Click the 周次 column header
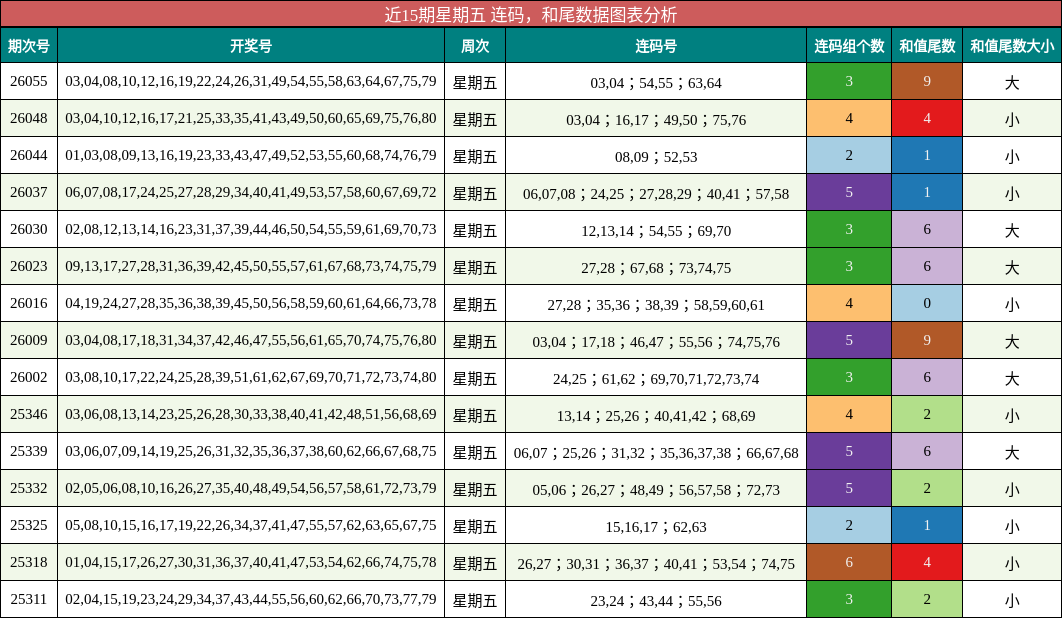The width and height of the screenshot is (1062, 618). coord(475,45)
